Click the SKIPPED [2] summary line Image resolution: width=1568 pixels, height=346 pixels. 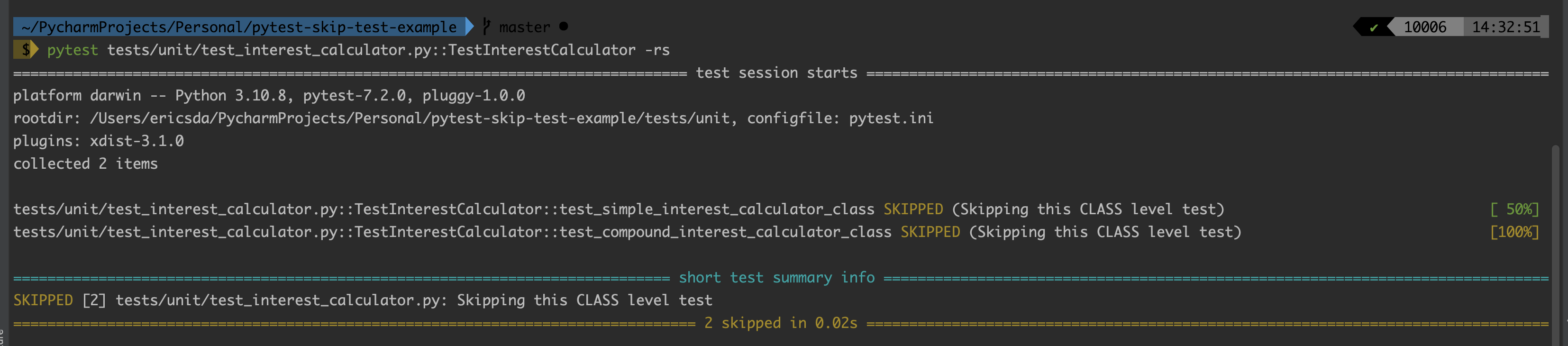coord(363,300)
